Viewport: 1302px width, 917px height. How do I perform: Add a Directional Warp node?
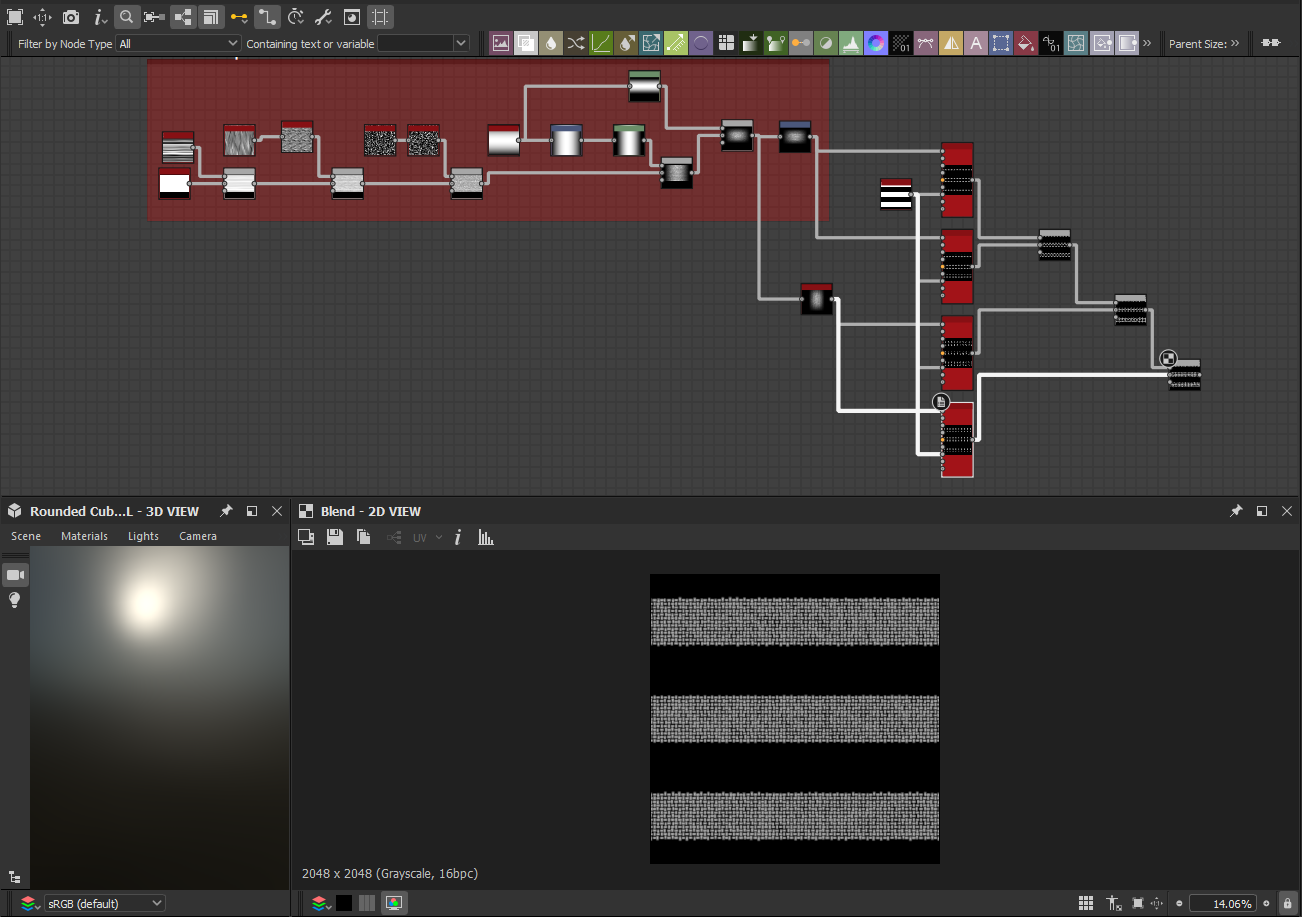click(x=651, y=43)
